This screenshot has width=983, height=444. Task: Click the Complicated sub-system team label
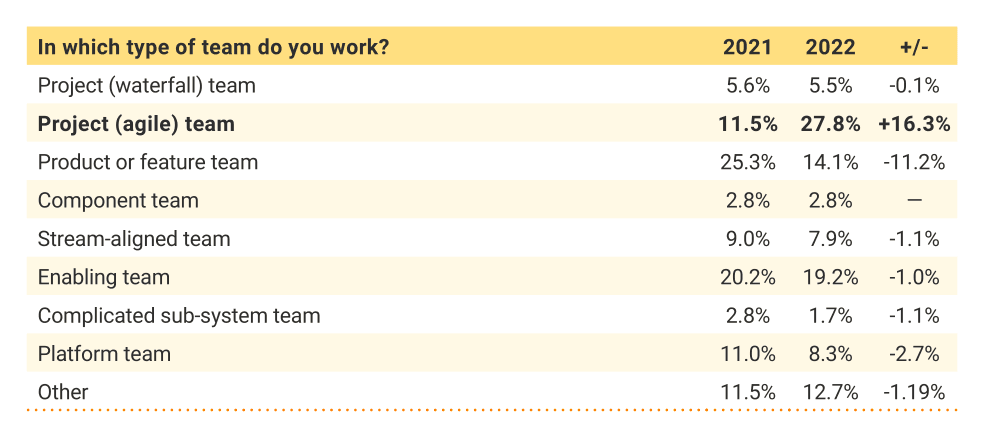(179, 315)
